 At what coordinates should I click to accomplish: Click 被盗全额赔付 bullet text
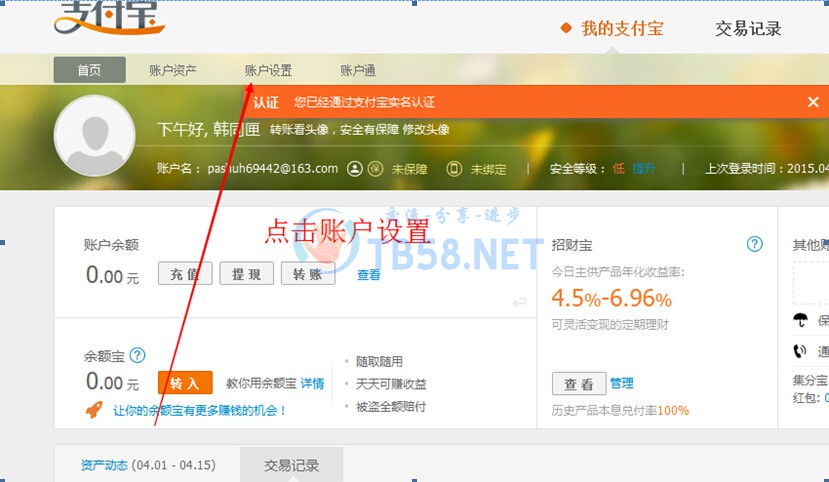(391, 406)
